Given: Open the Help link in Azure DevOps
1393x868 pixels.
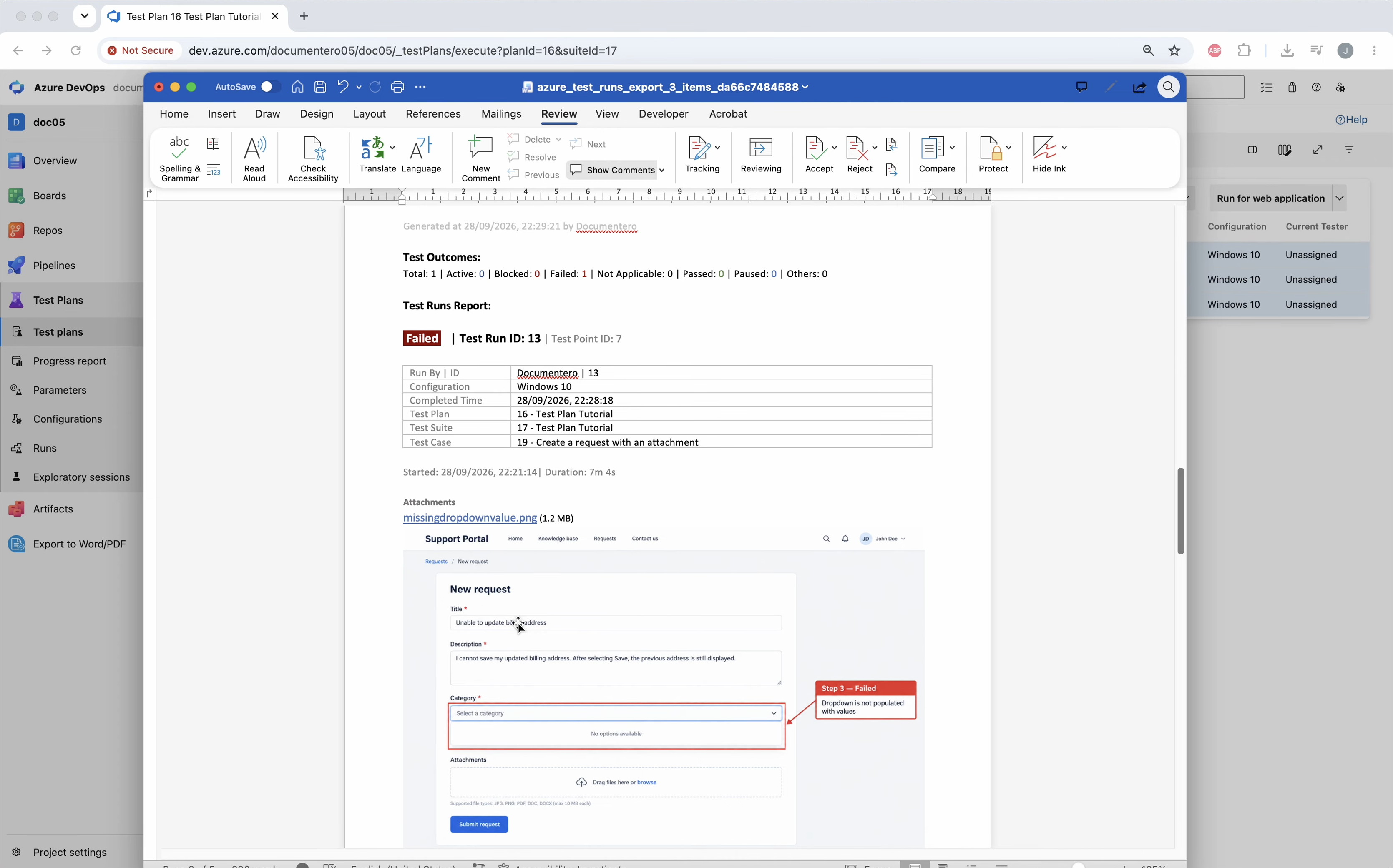Looking at the screenshot, I should (x=1351, y=119).
